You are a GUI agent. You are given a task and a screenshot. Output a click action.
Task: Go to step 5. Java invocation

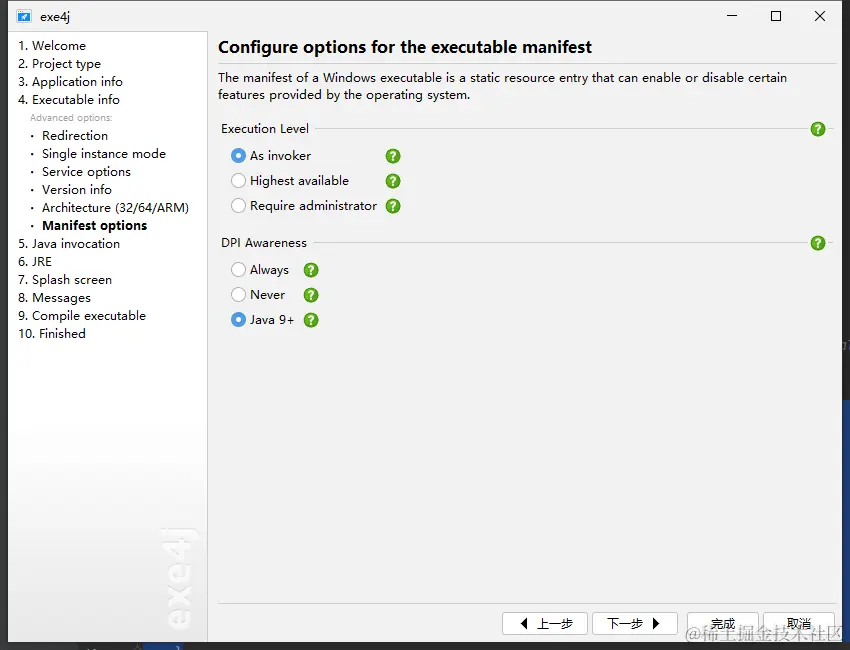click(x=69, y=244)
